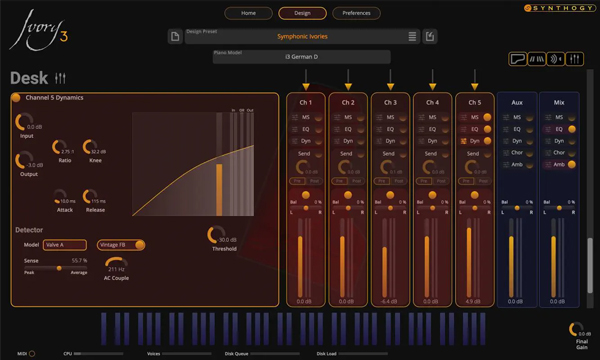The image size is (600, 360).
Task: Open the Desk mixer page icon
Action: pos(574,59)
